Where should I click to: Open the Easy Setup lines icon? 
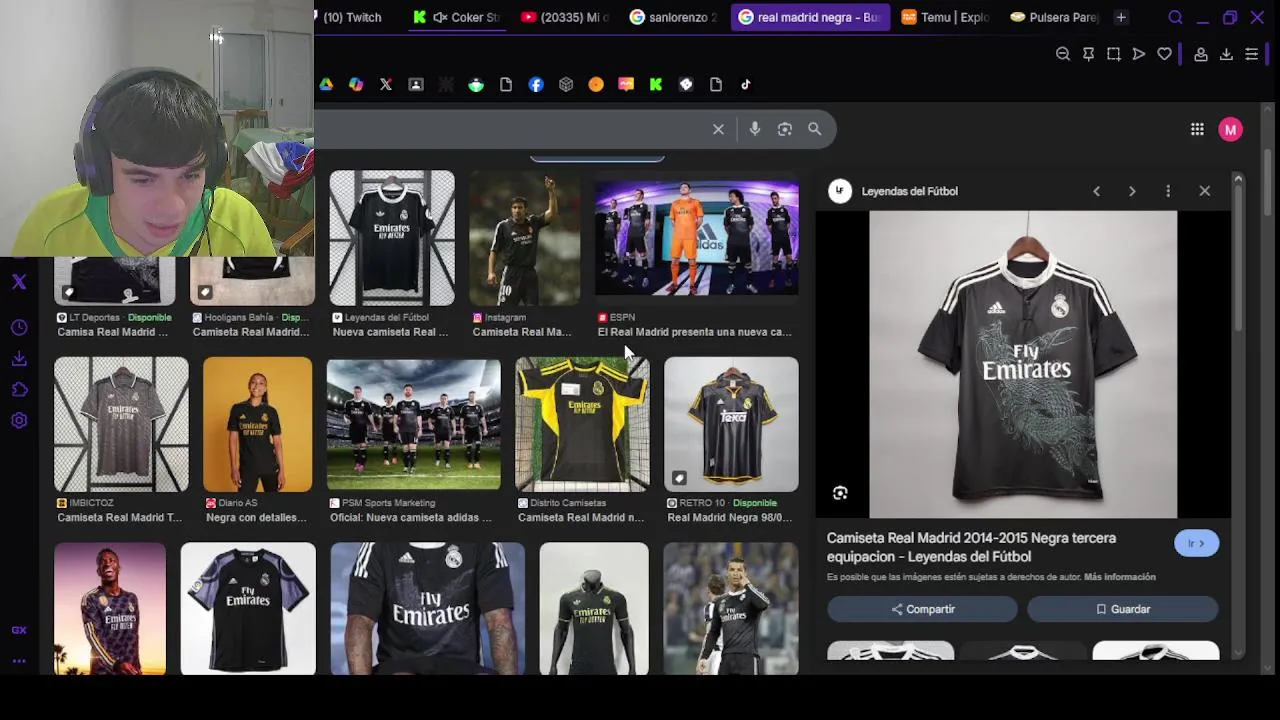pos(1252,54)
